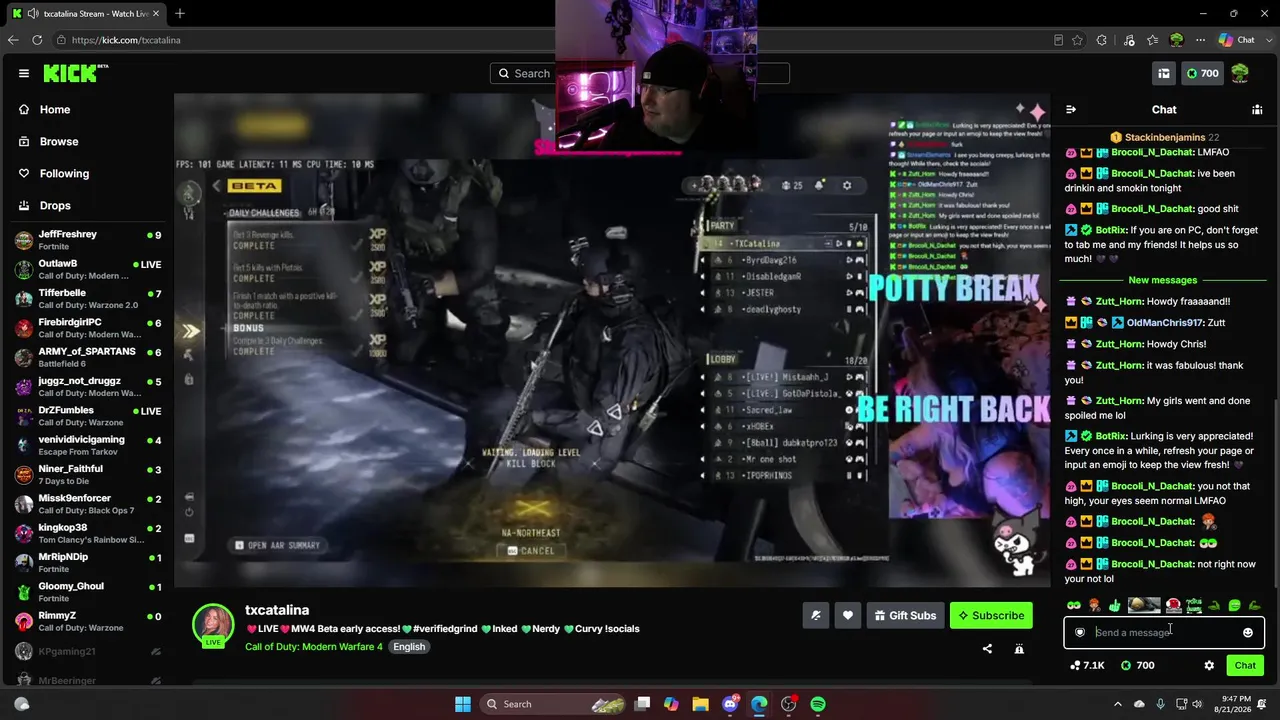
Task: Follow txcatalina with the heart button
Action: click(x=848, y=615)
